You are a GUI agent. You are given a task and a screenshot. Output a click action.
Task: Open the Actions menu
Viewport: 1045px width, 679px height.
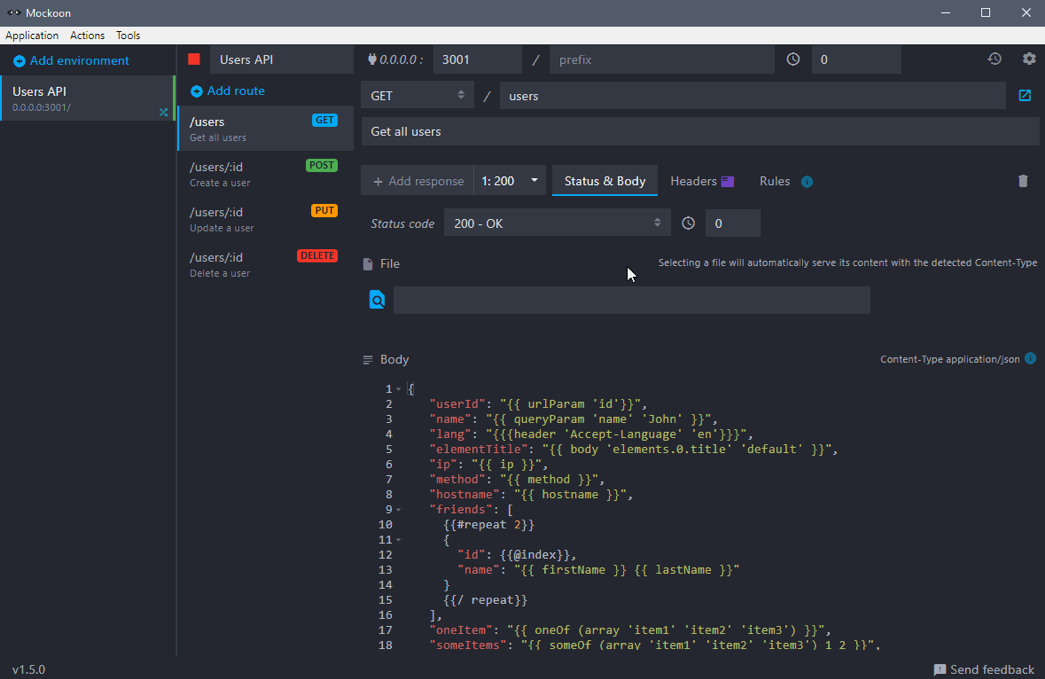click(87, 35)
